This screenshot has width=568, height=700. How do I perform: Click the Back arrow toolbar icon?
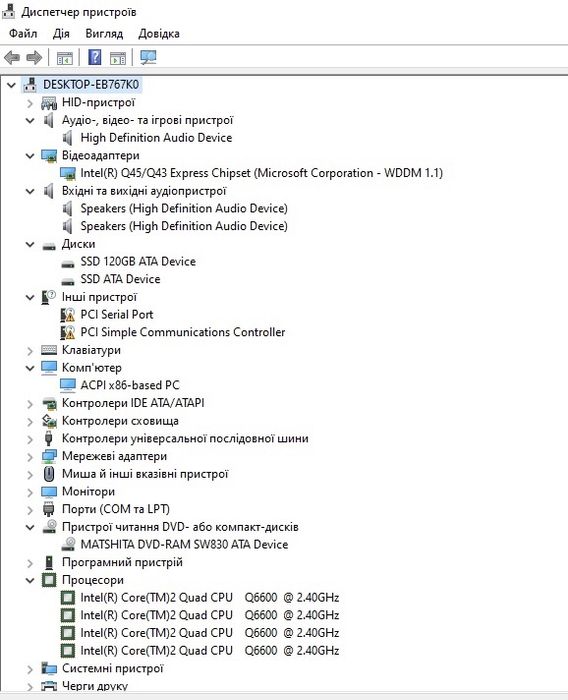(x=12, y=58)
